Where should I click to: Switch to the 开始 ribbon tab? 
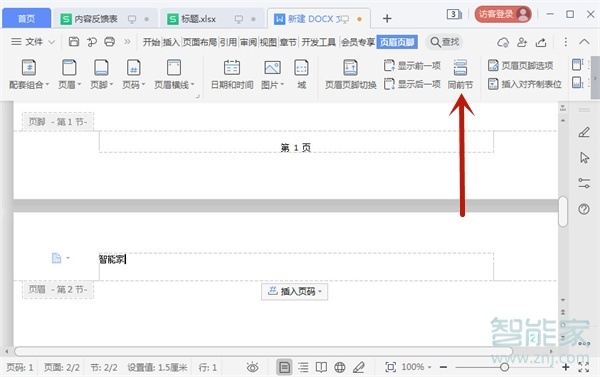pyautogui.click(x=151, y=42)
